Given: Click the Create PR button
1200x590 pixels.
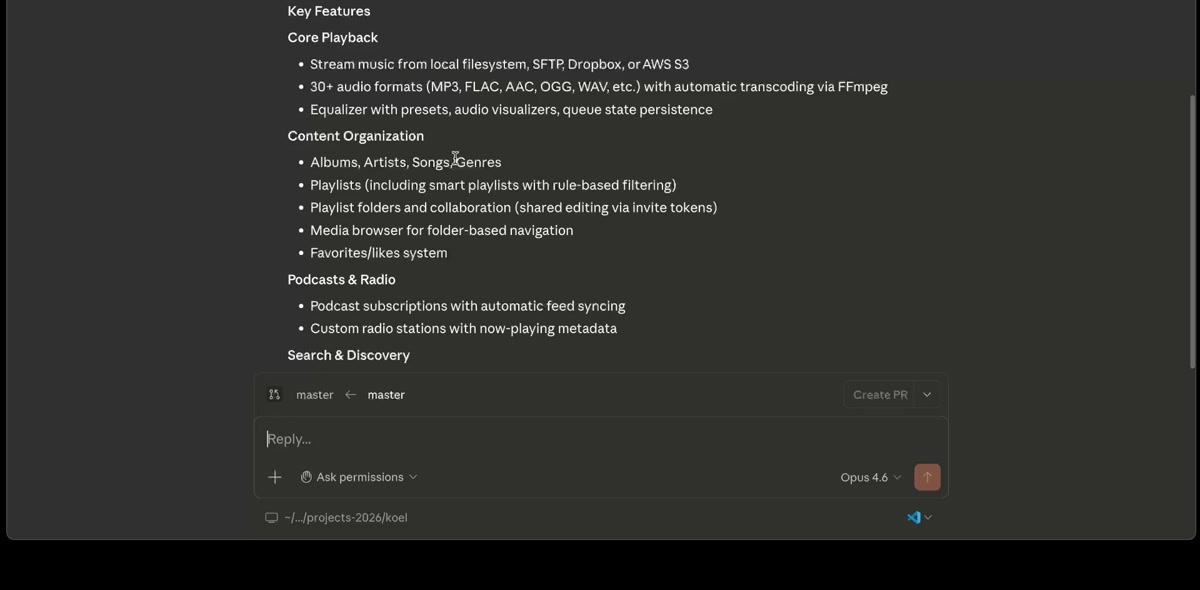Looking at the screenshot, I should 880,395.
